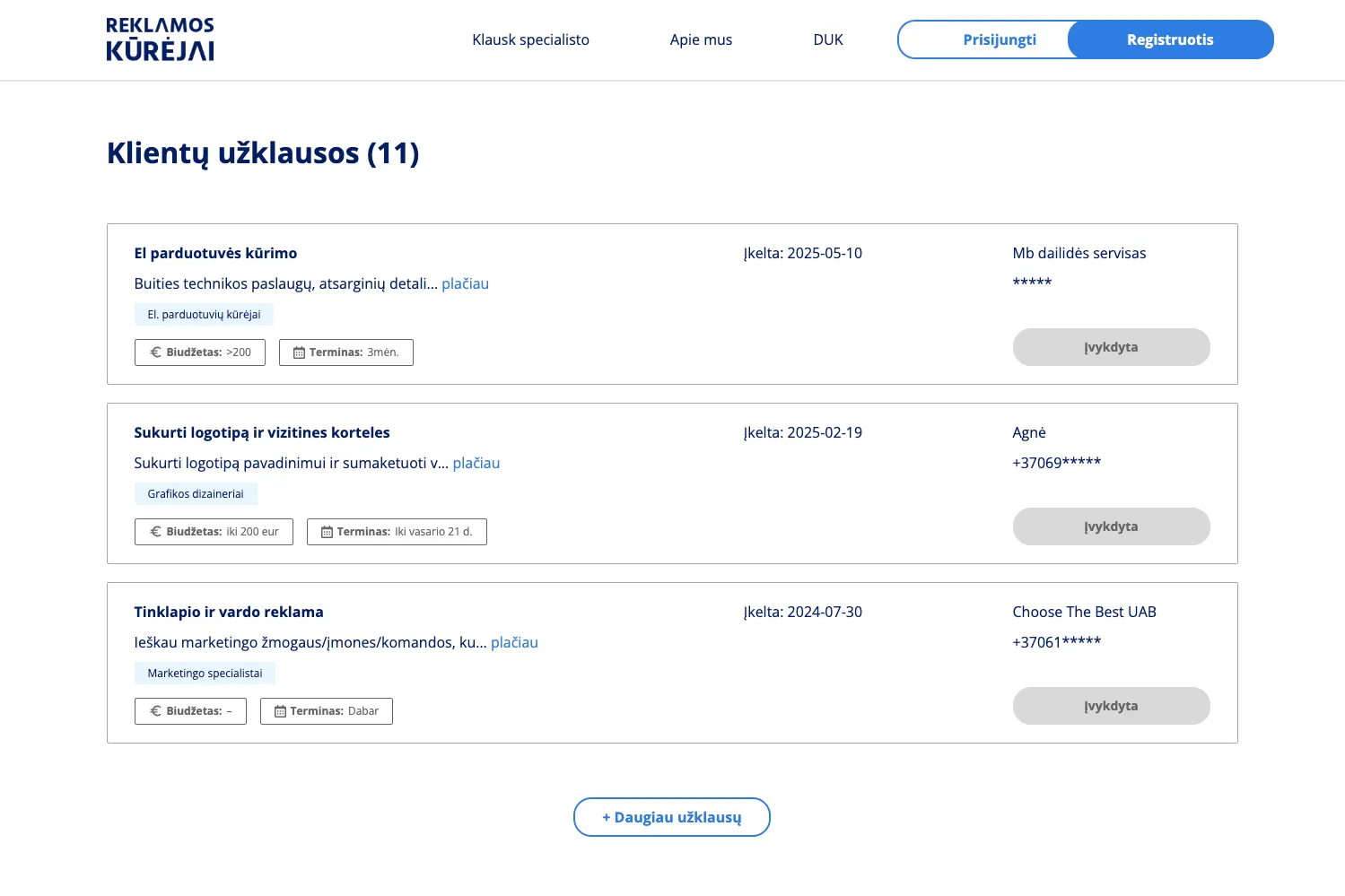Go to the Apie mus page
The height and width of the screenshot is (896, 1345).
(701, 39)
